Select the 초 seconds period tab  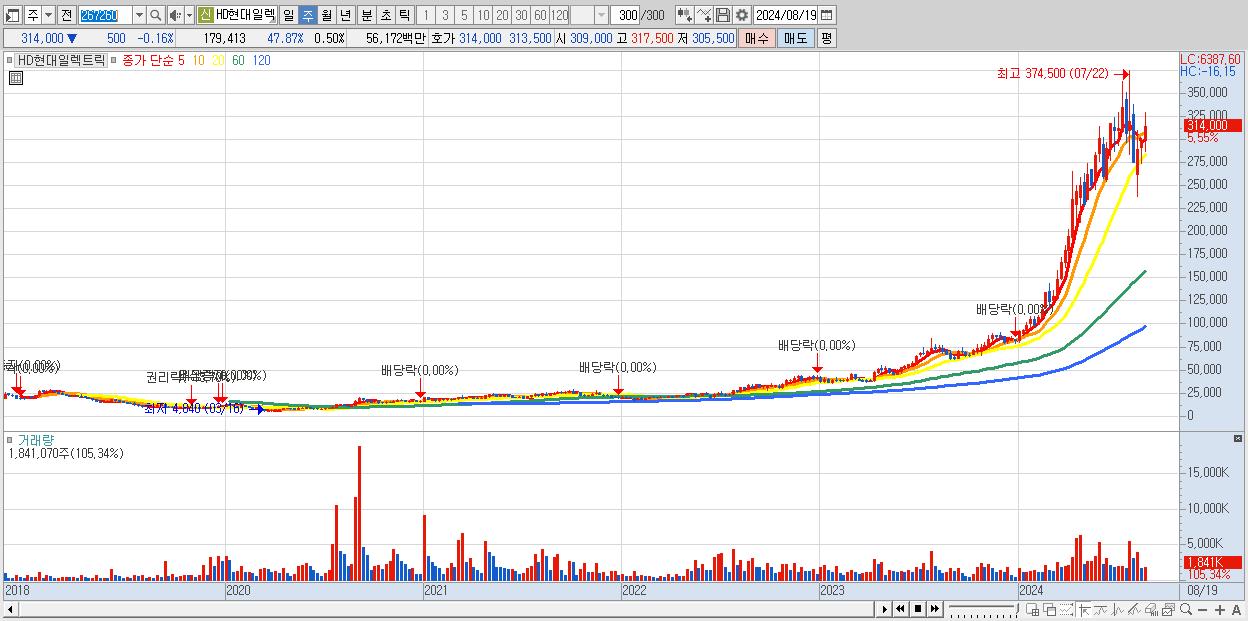[384, 15]
